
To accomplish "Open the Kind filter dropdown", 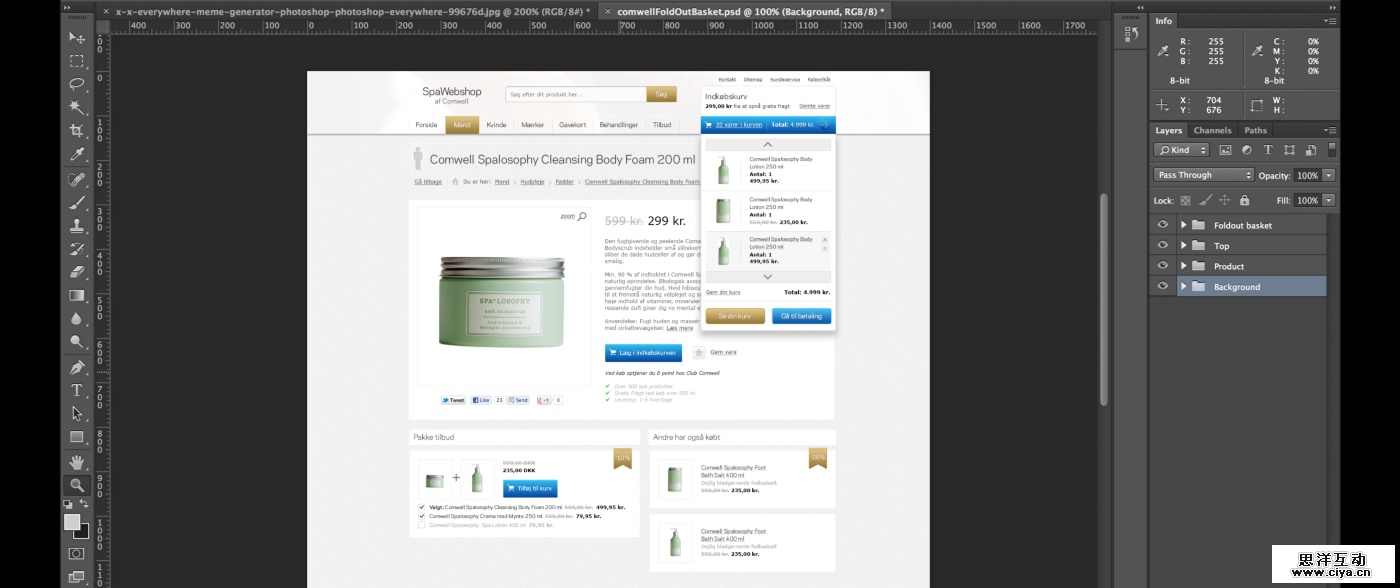I will click(1181, 149).
